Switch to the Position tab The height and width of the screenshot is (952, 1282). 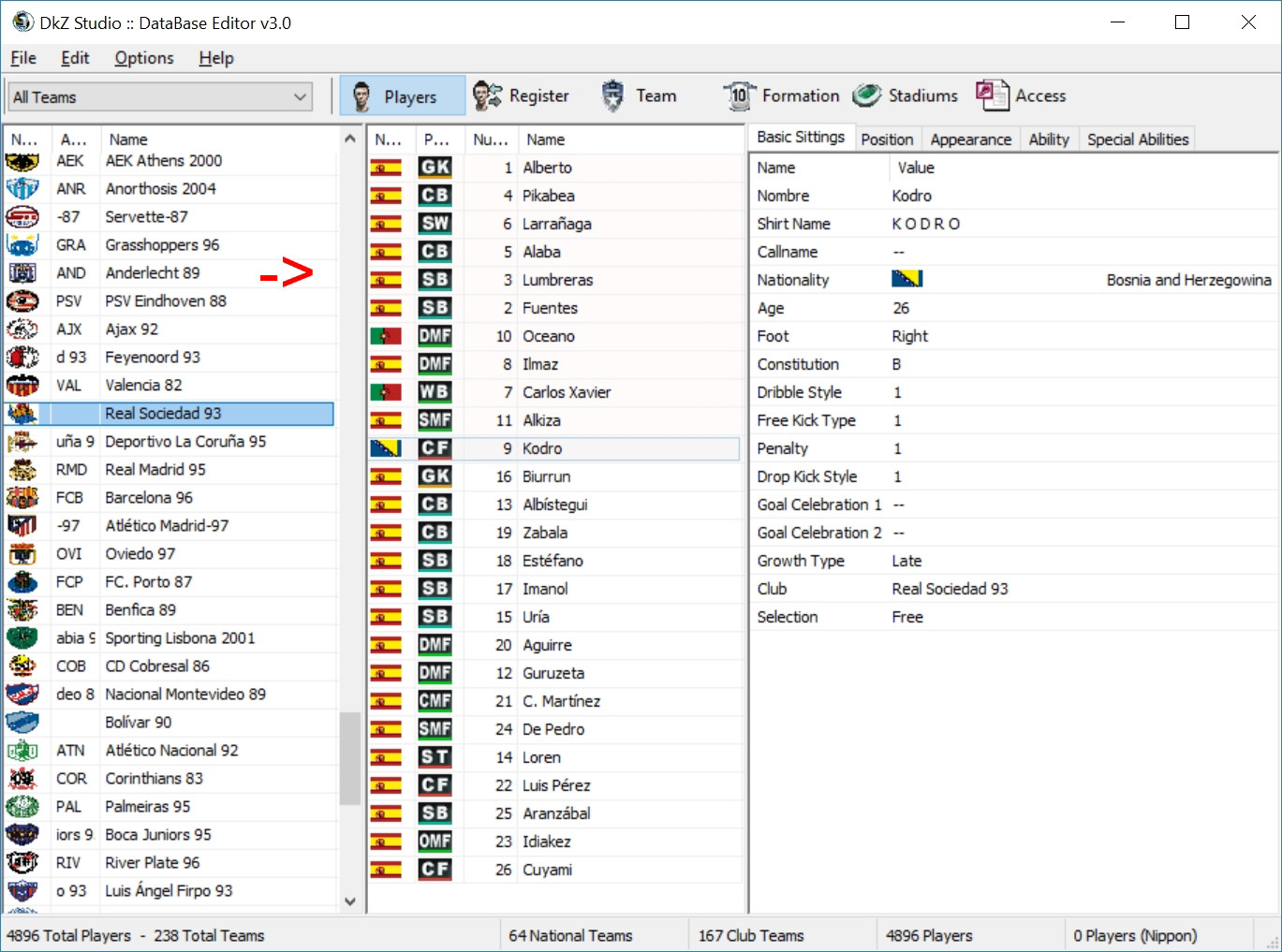coord(887,139)
